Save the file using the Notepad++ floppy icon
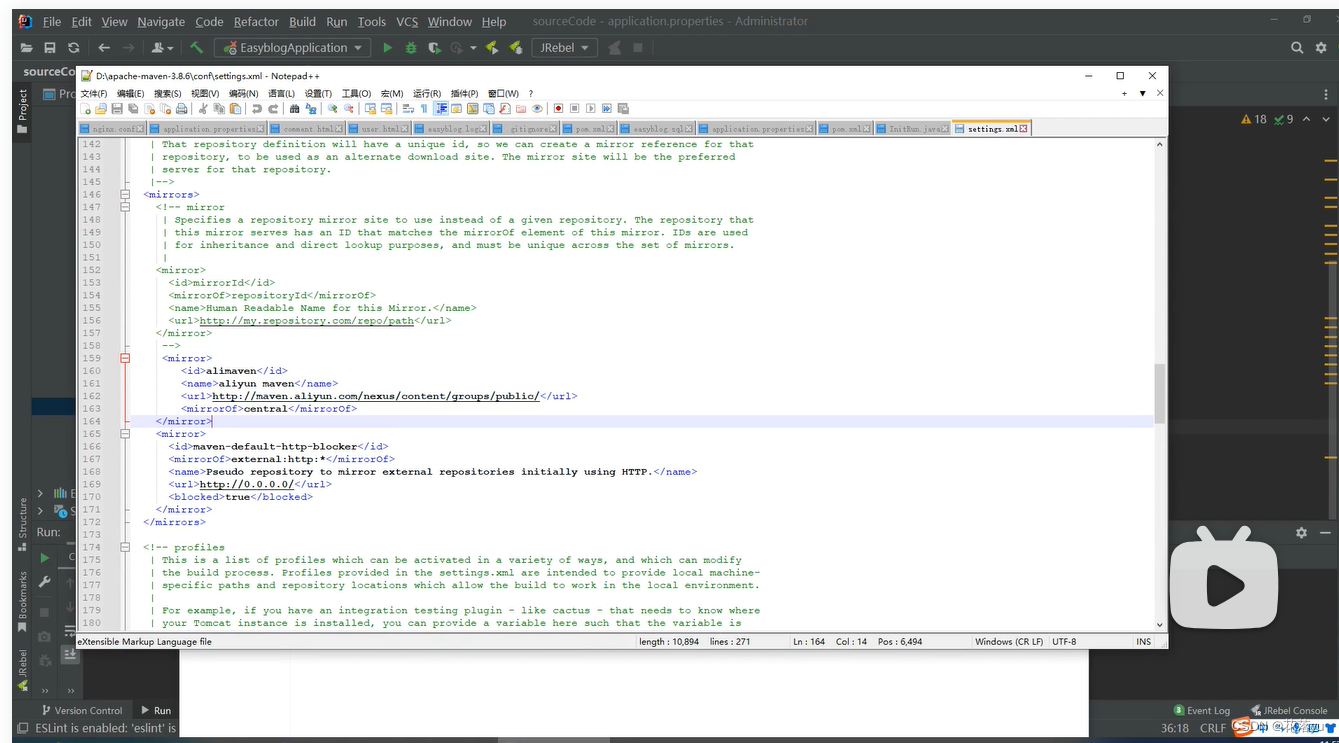 [x=116, y=108]
